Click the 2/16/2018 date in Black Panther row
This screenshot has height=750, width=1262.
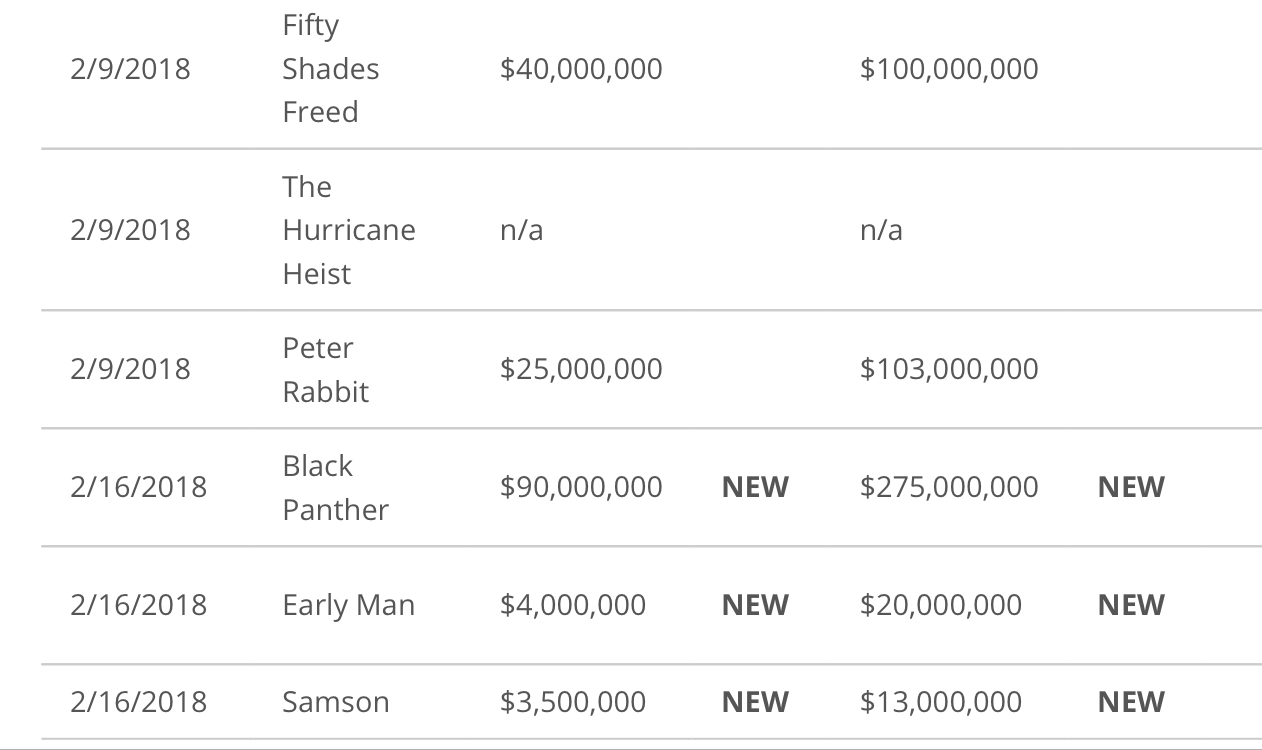(x=138, y=487)
